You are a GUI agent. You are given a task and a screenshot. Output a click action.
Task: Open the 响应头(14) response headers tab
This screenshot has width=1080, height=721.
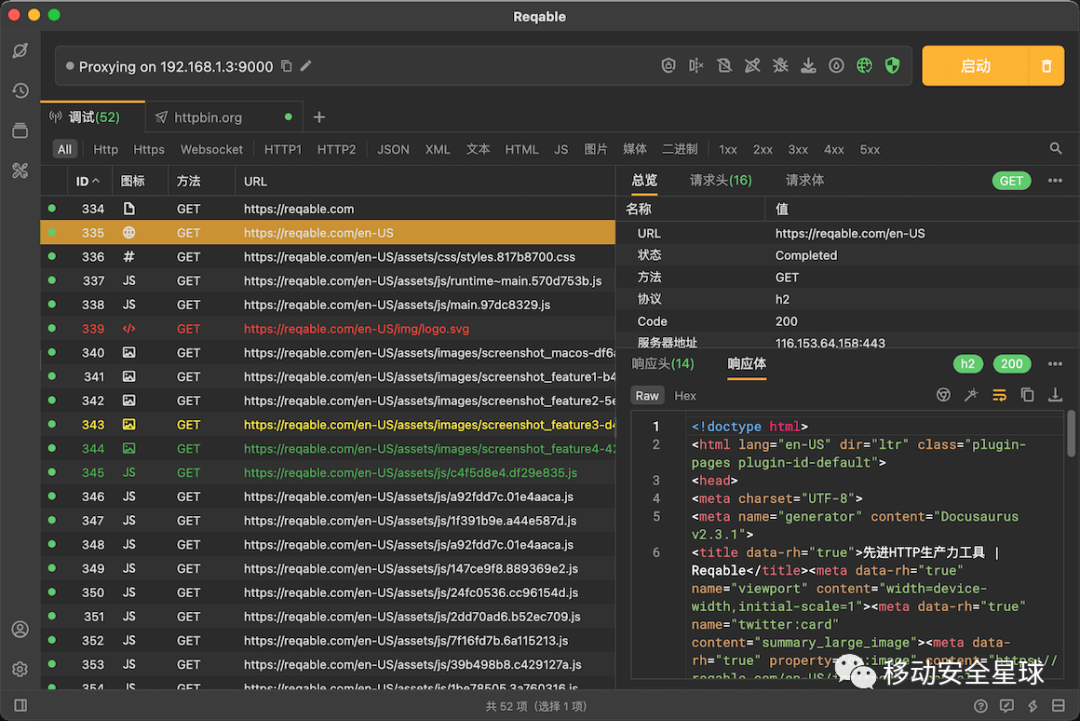coord(663,364)
